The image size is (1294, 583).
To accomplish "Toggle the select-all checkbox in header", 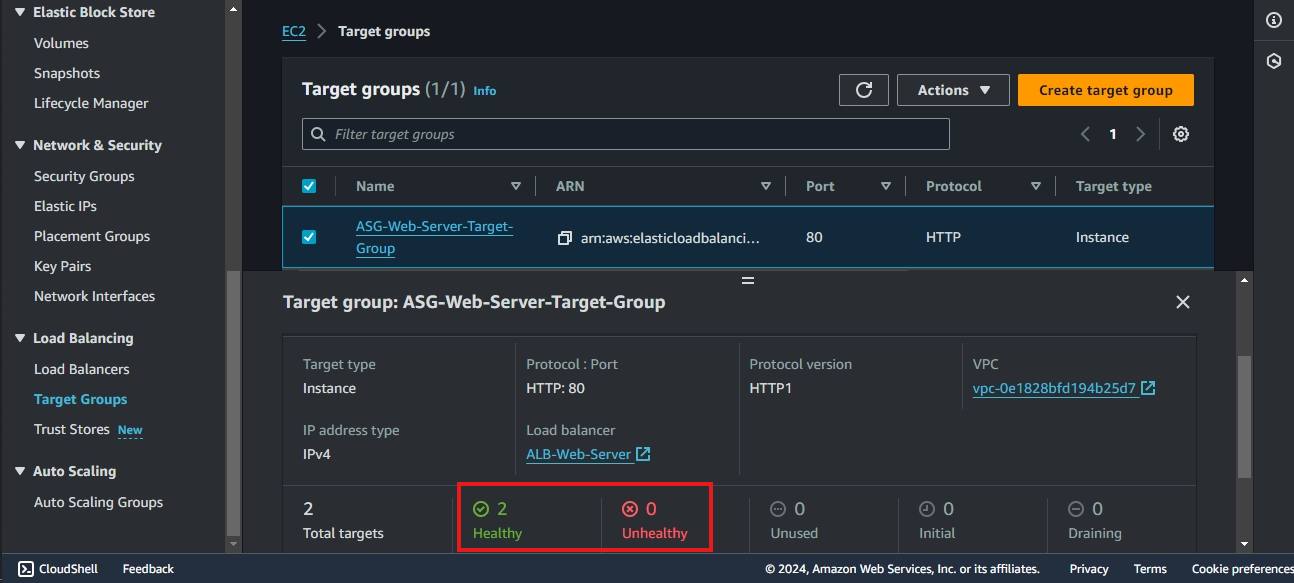I will tap(309, 186).
